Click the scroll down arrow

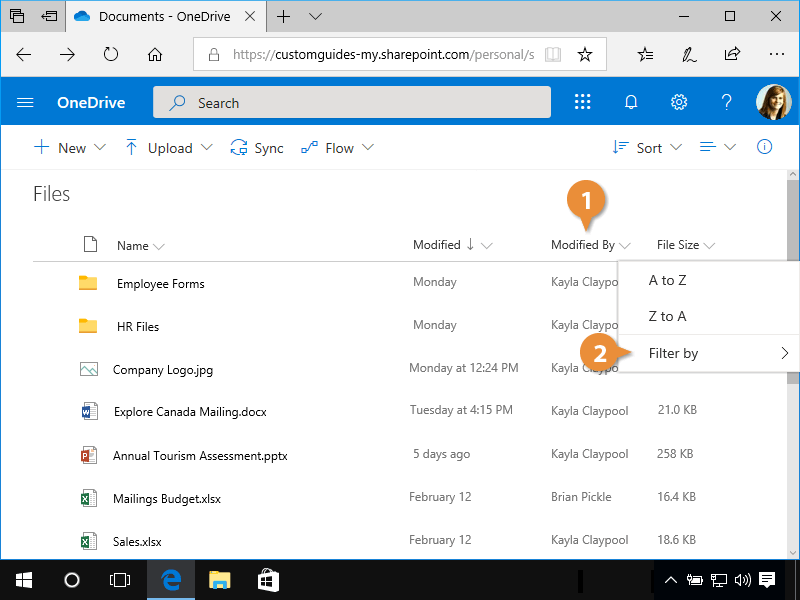pos(792,553)
